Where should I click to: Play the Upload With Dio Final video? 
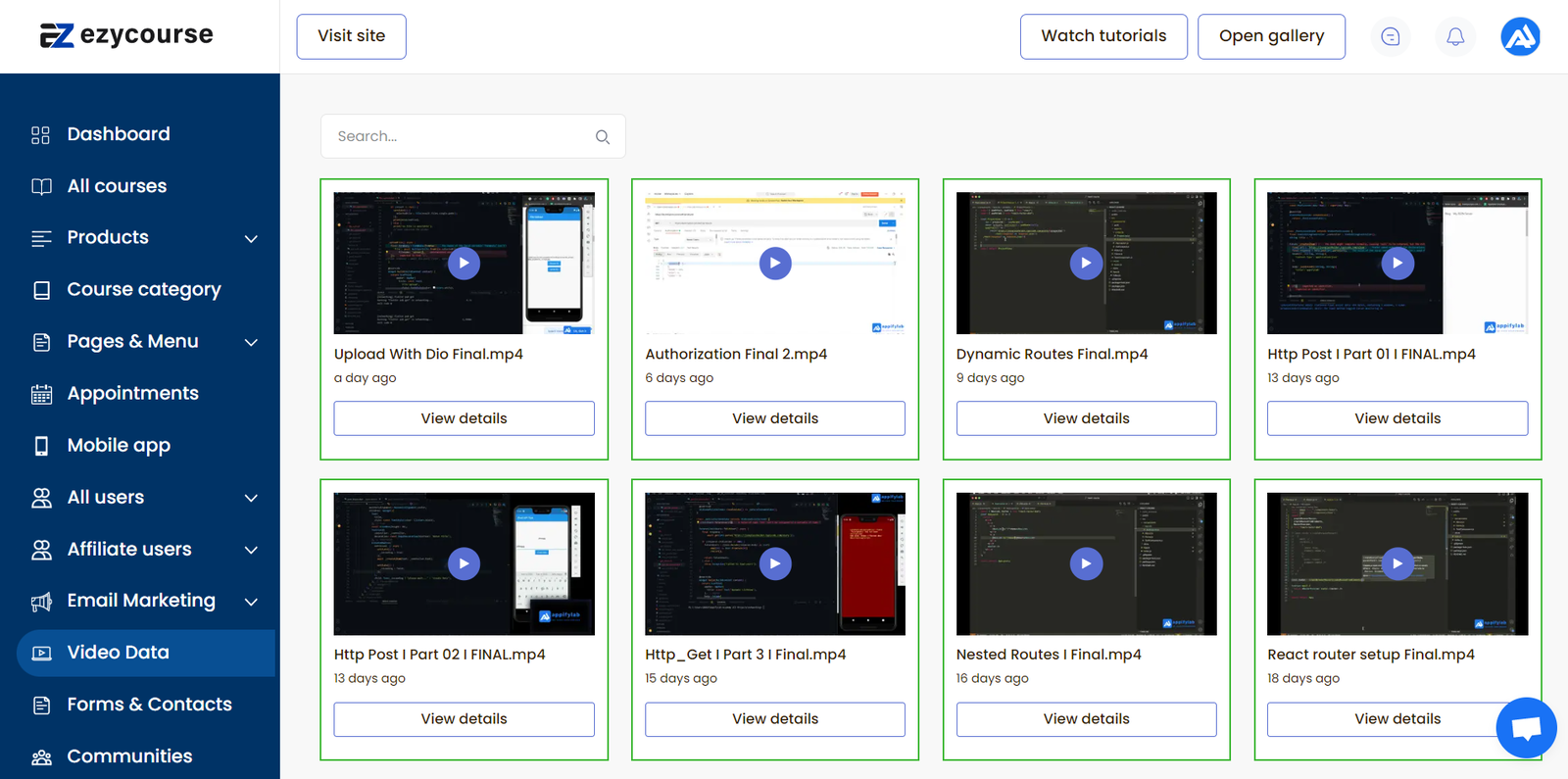pyautogui.click(x=464, y=263)
